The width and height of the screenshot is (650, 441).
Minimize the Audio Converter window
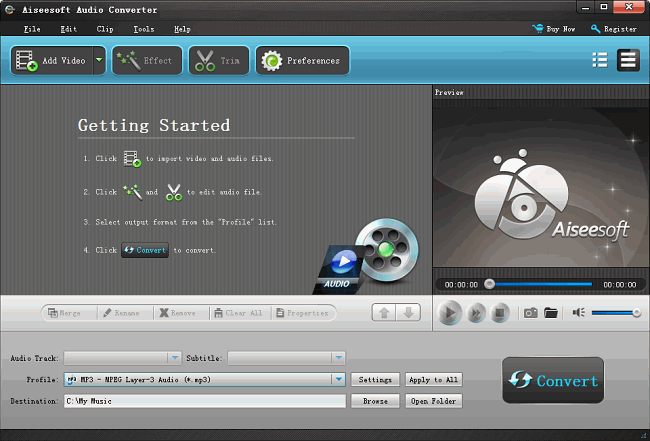point(585,7)
